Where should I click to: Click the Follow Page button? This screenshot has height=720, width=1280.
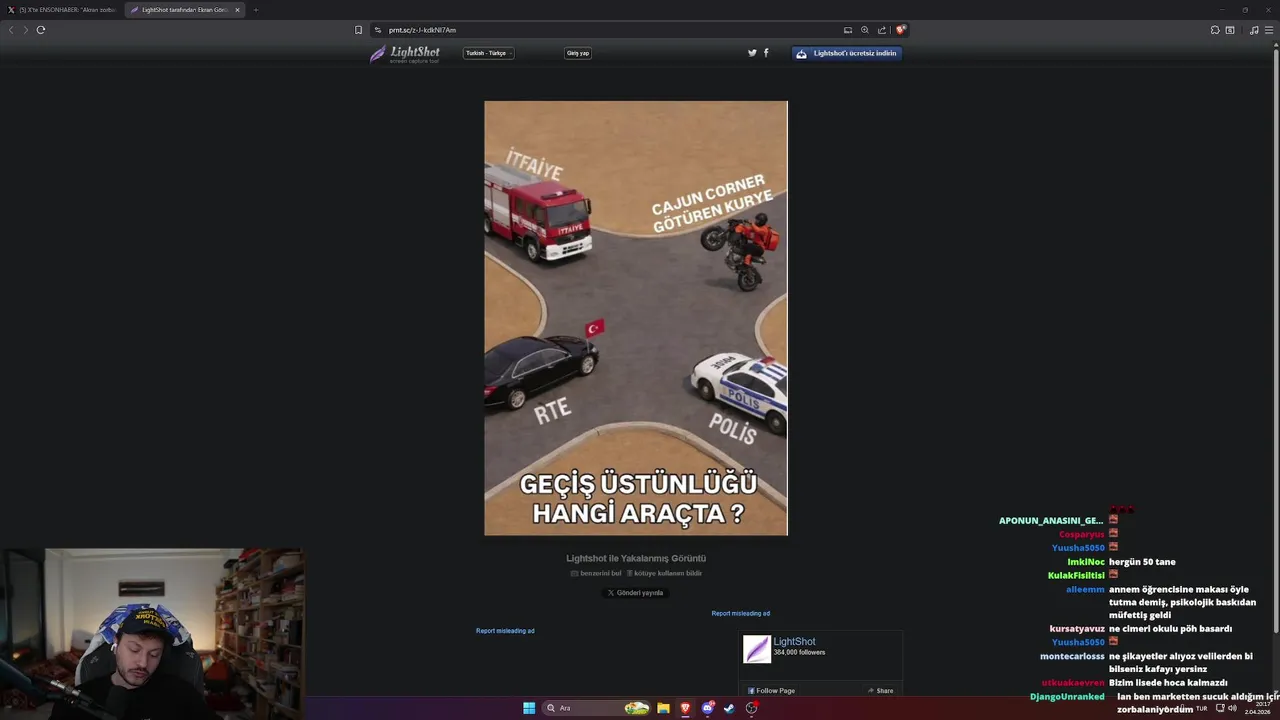pyautogui.click(x=771, y=691)
